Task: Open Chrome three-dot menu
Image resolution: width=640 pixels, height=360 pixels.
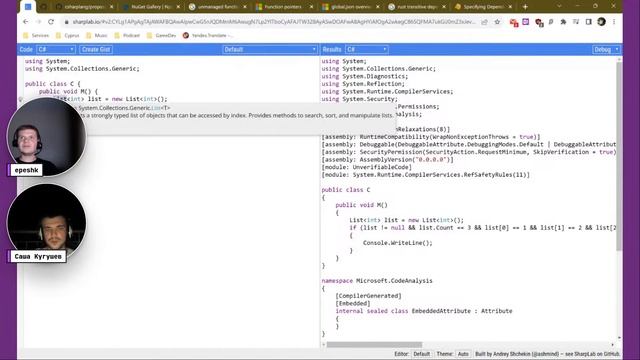Action: [614, 22]
